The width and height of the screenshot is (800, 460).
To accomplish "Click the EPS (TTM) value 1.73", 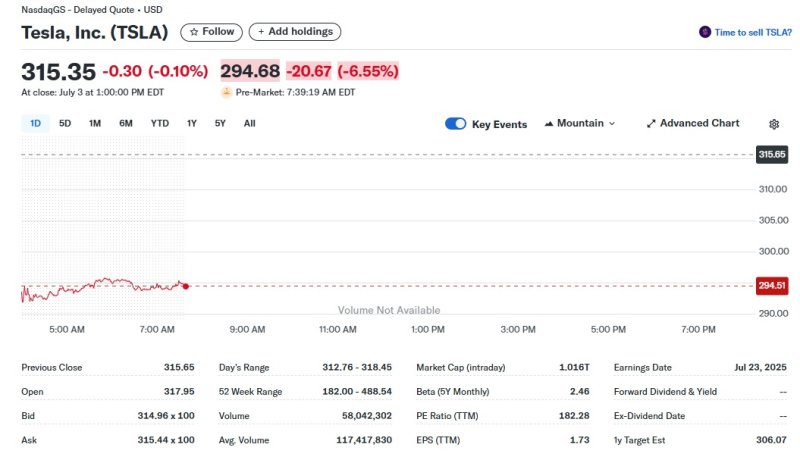I will pyautogui.click(x=580, y=440).
